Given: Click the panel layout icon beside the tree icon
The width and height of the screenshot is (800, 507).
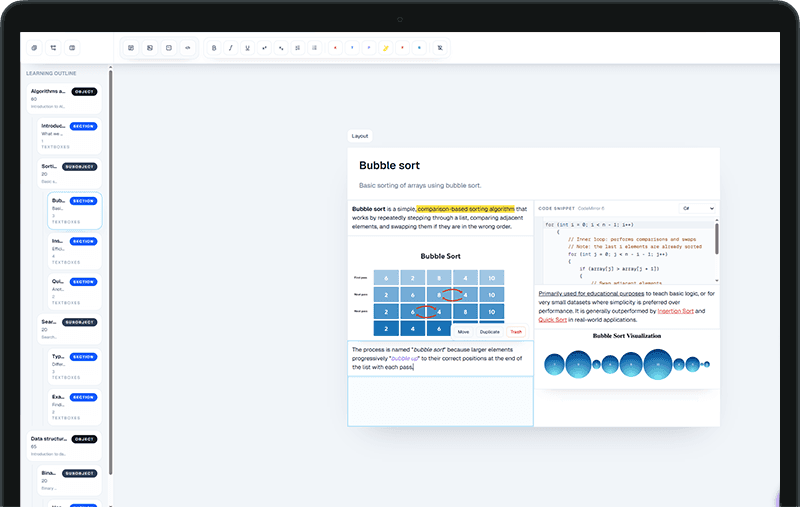Looking at the screenshot, I should click(x=72, y=48).
